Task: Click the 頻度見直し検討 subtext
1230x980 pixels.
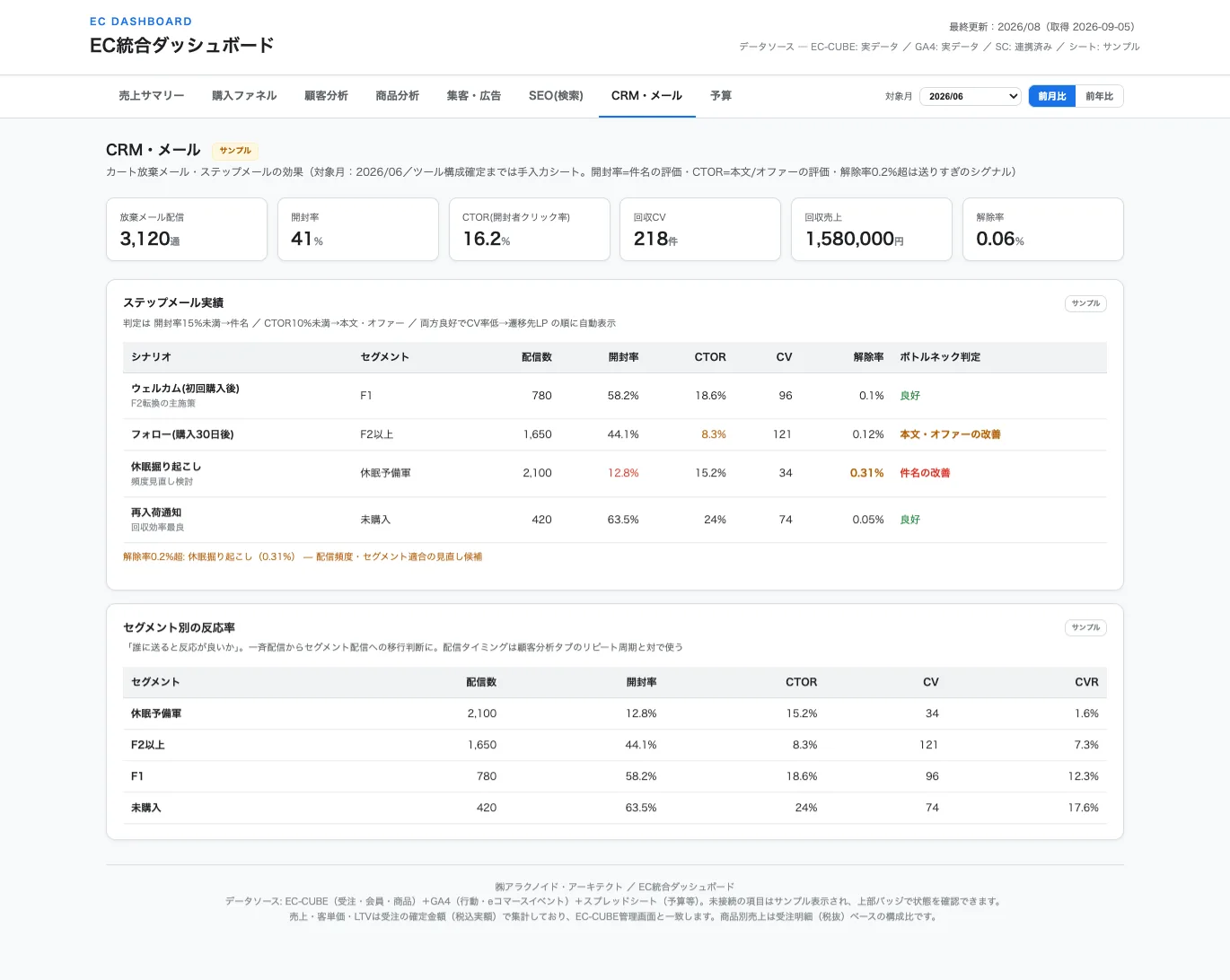Action: point(163,482)
